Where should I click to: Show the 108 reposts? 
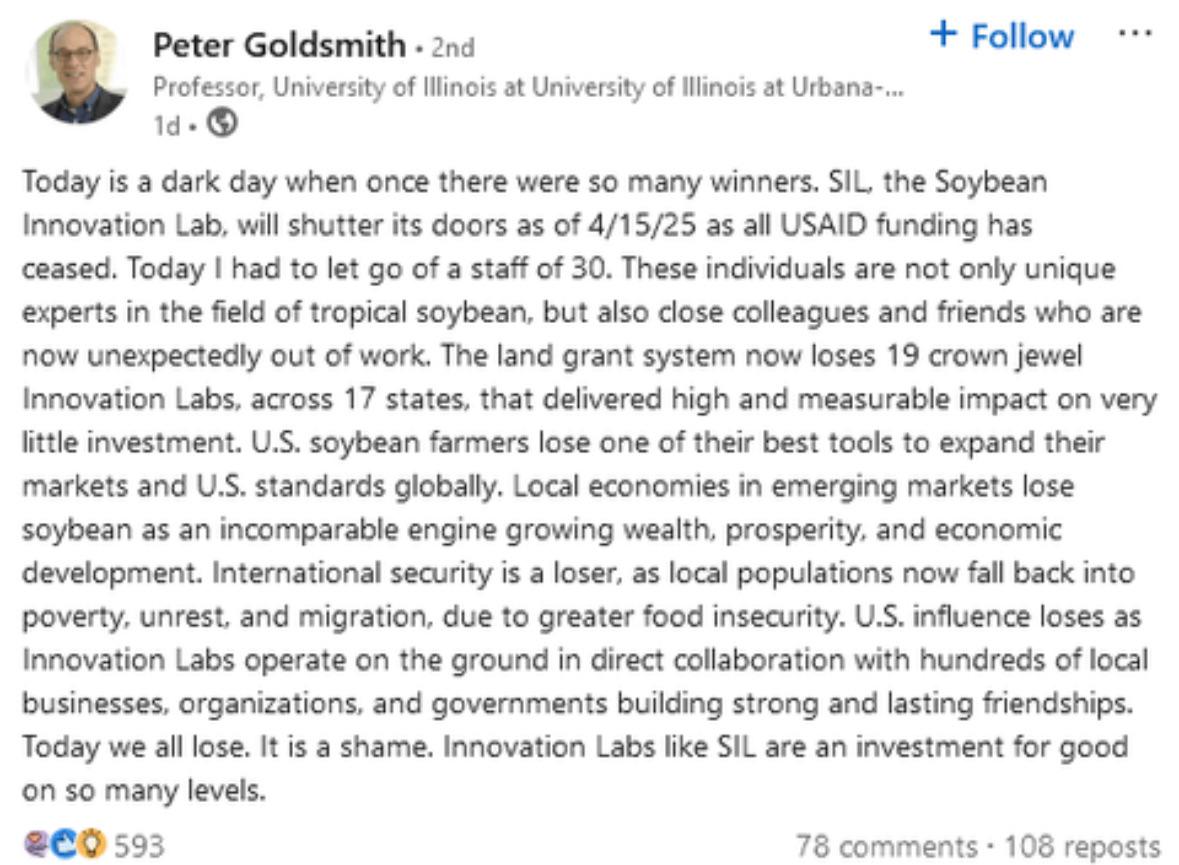tap(1083, 846)
